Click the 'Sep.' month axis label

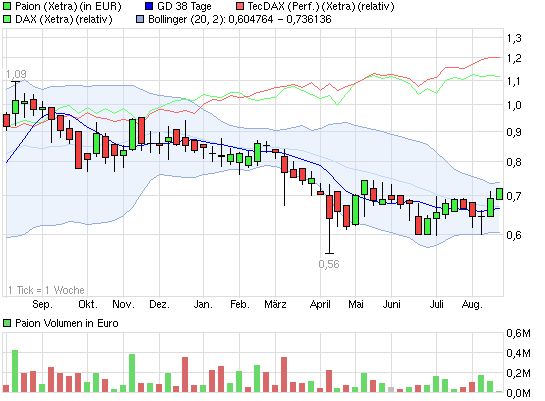pyautogui.click(x=42, y=304)
